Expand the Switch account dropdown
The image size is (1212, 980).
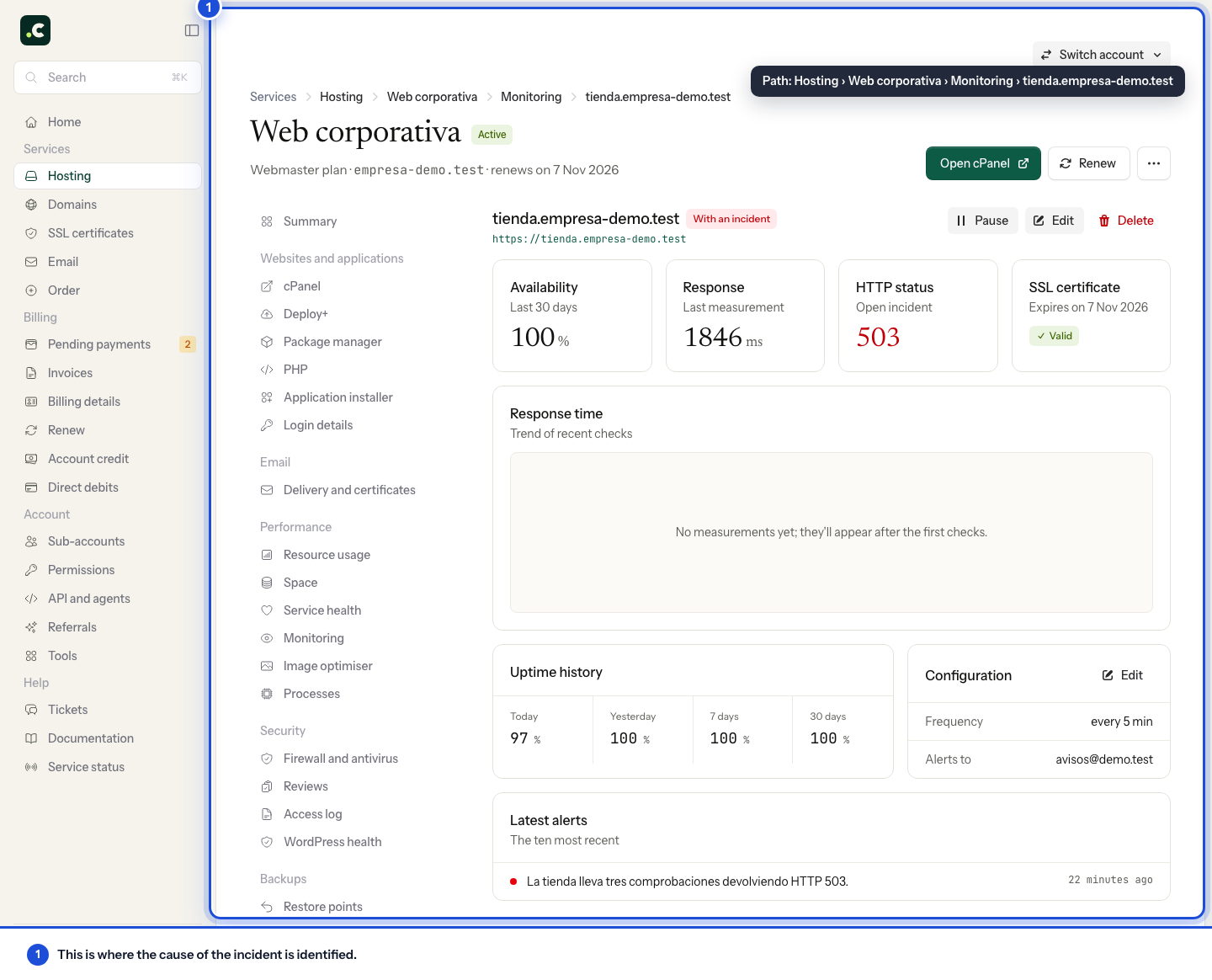(x=1101, y=55)
